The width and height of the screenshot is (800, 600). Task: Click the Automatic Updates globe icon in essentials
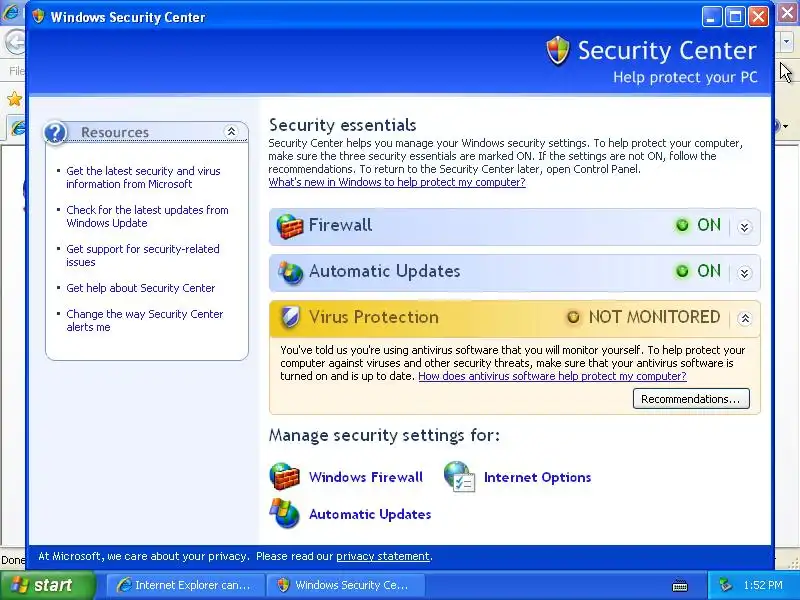tap(290, 272)
